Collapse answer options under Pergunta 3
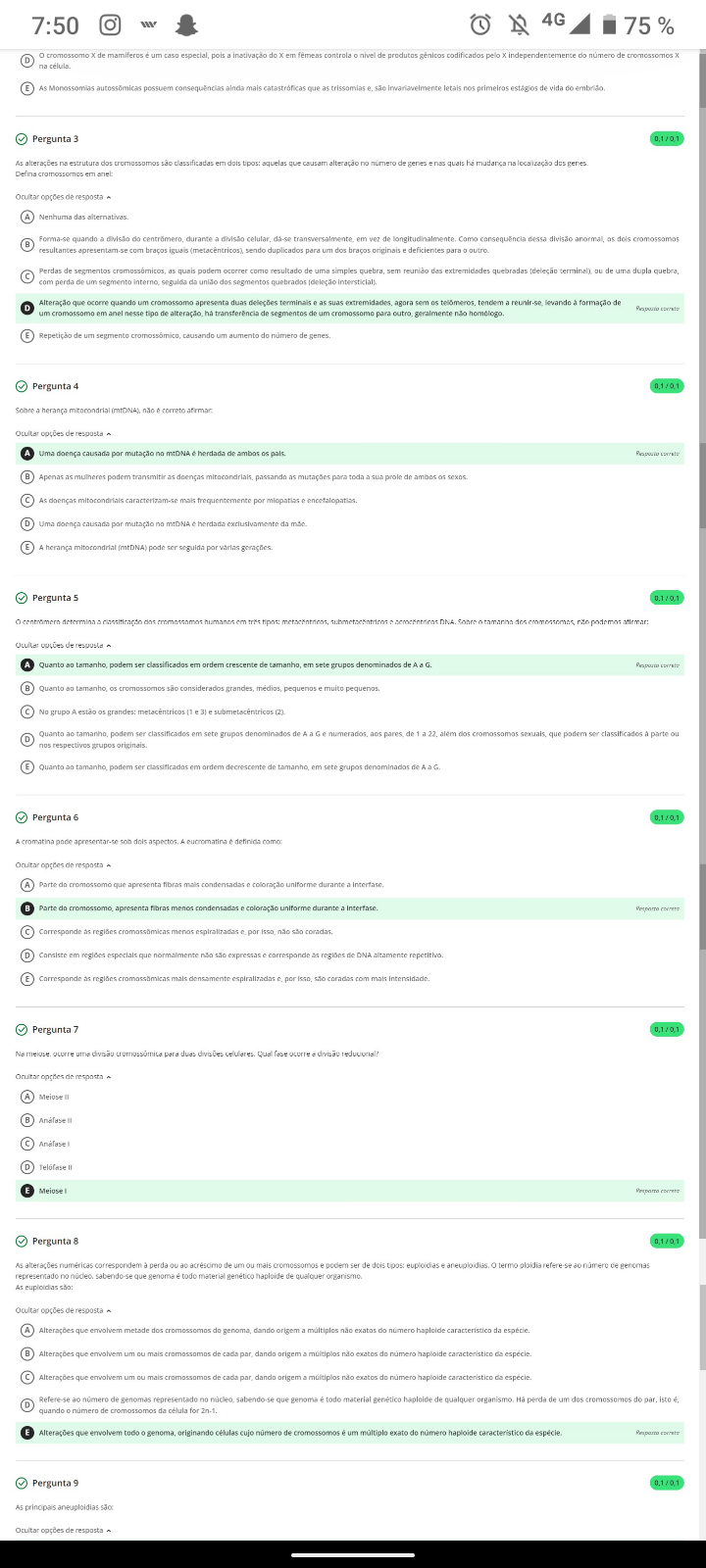Image resolution: width=706 pixels, height=1568 pixels. click(x=63, y=197)
